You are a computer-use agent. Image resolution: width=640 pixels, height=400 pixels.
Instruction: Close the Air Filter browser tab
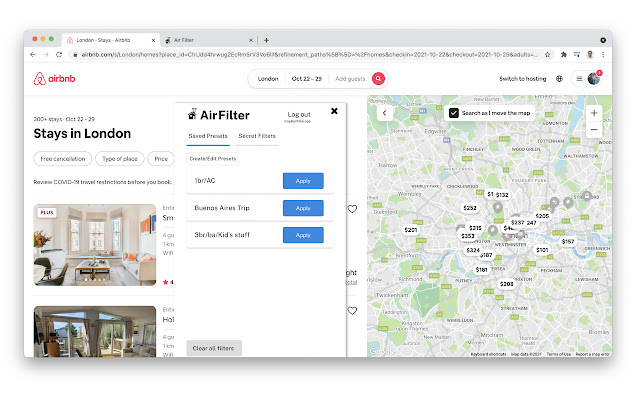point(251,40)
